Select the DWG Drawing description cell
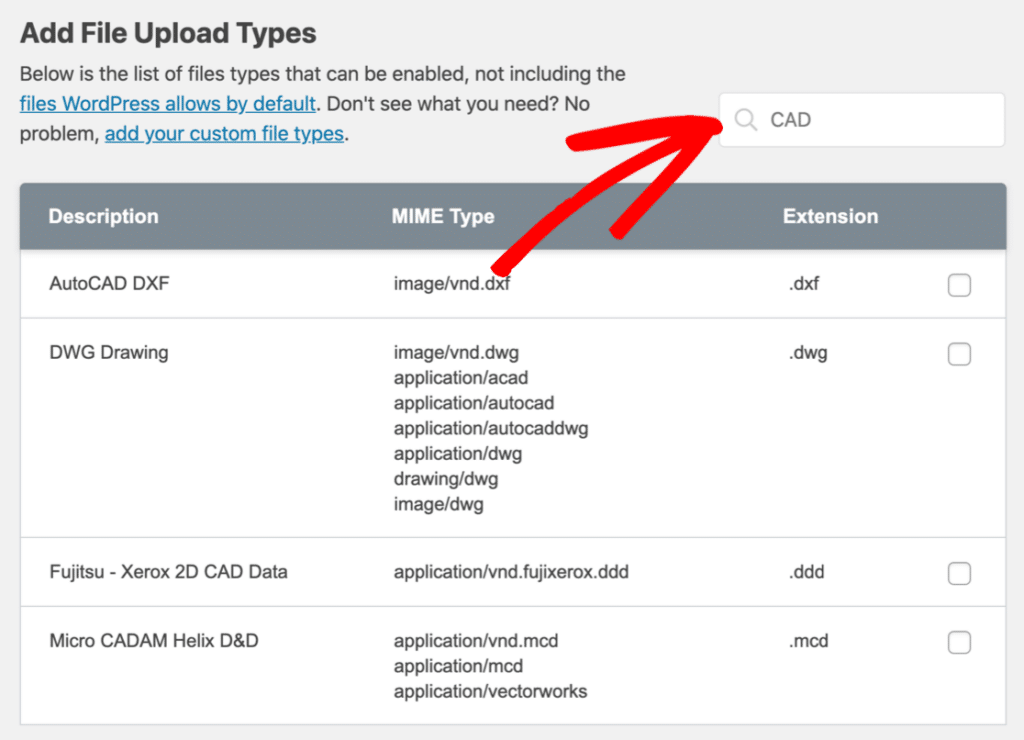Screen dimensions: 1024x740 click(110, 352)
